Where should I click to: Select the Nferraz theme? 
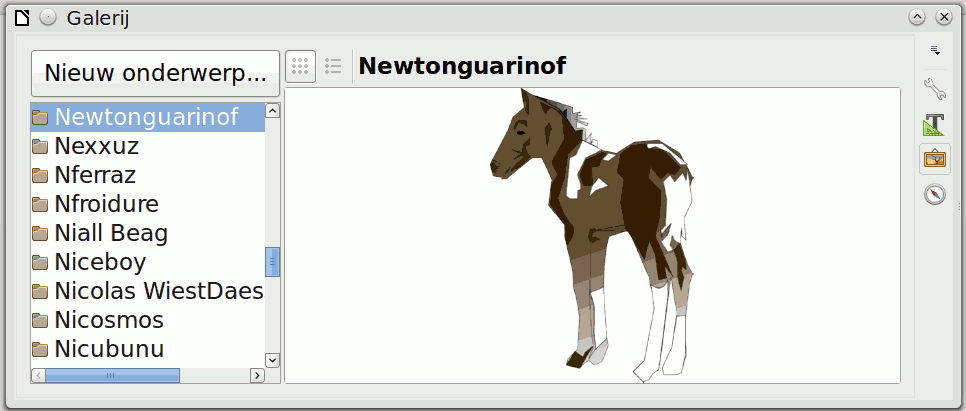[x=148, y=175]
